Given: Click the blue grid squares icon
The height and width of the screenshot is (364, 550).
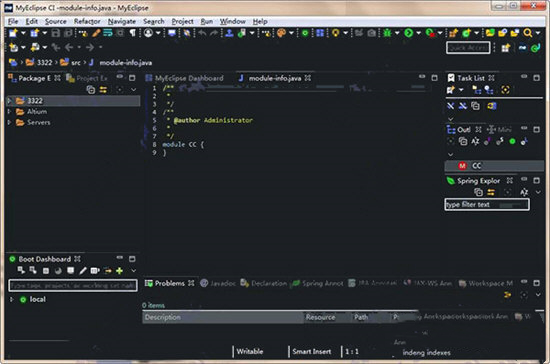Looking at the screenshot, I should point(320,33).
